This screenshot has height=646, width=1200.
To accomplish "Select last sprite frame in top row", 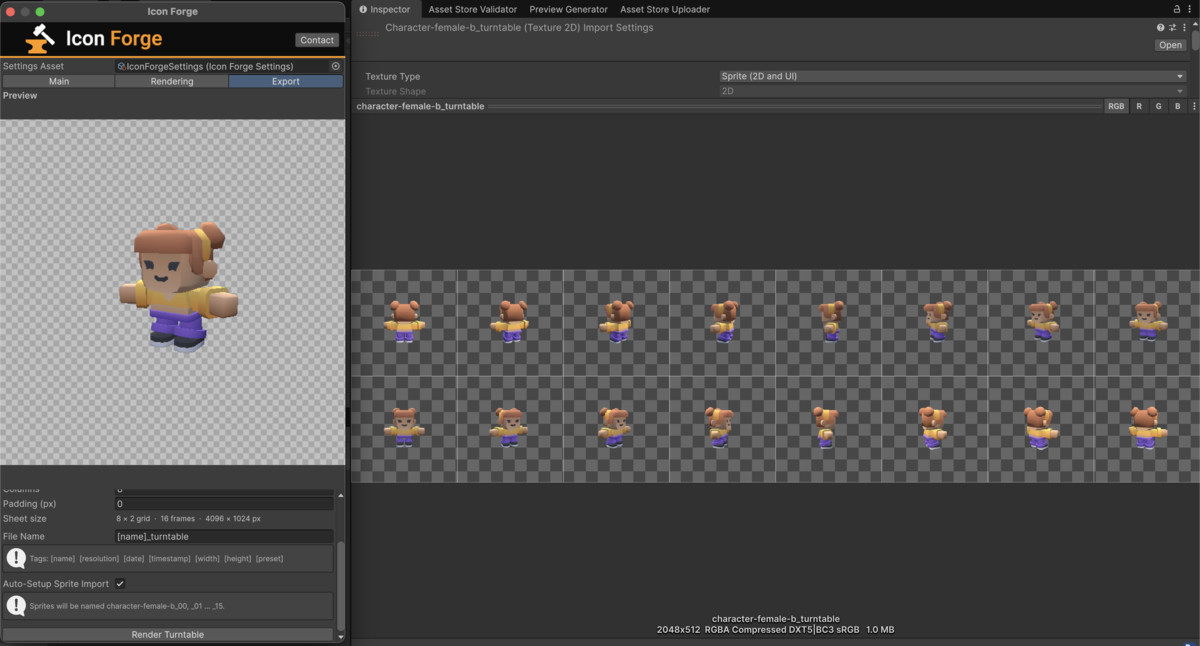I will pyautogui.click(x=1147, y=323).
